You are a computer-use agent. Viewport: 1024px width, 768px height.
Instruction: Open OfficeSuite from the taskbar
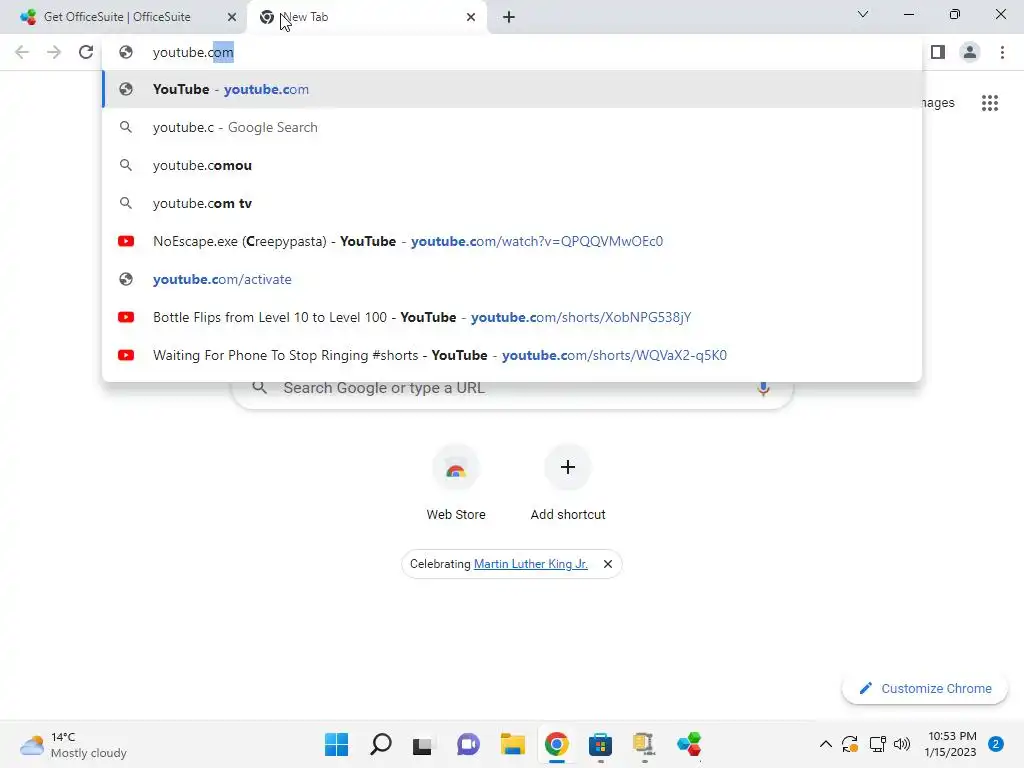coord(689,744)
